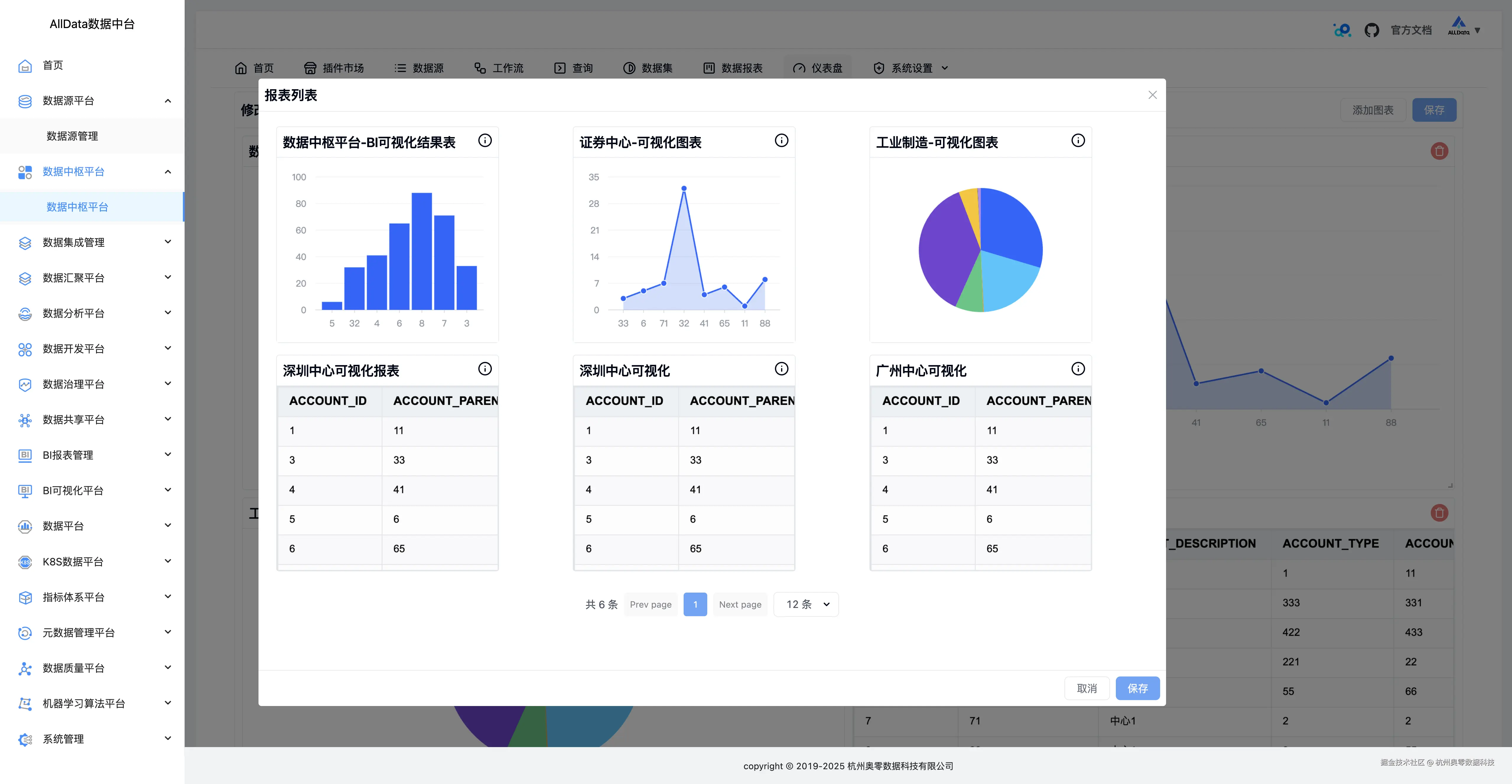The height and width of the screenshot is (784, 1512).
Task: Open the 仪表盘 nav item
Action: [x=818, y=67]
